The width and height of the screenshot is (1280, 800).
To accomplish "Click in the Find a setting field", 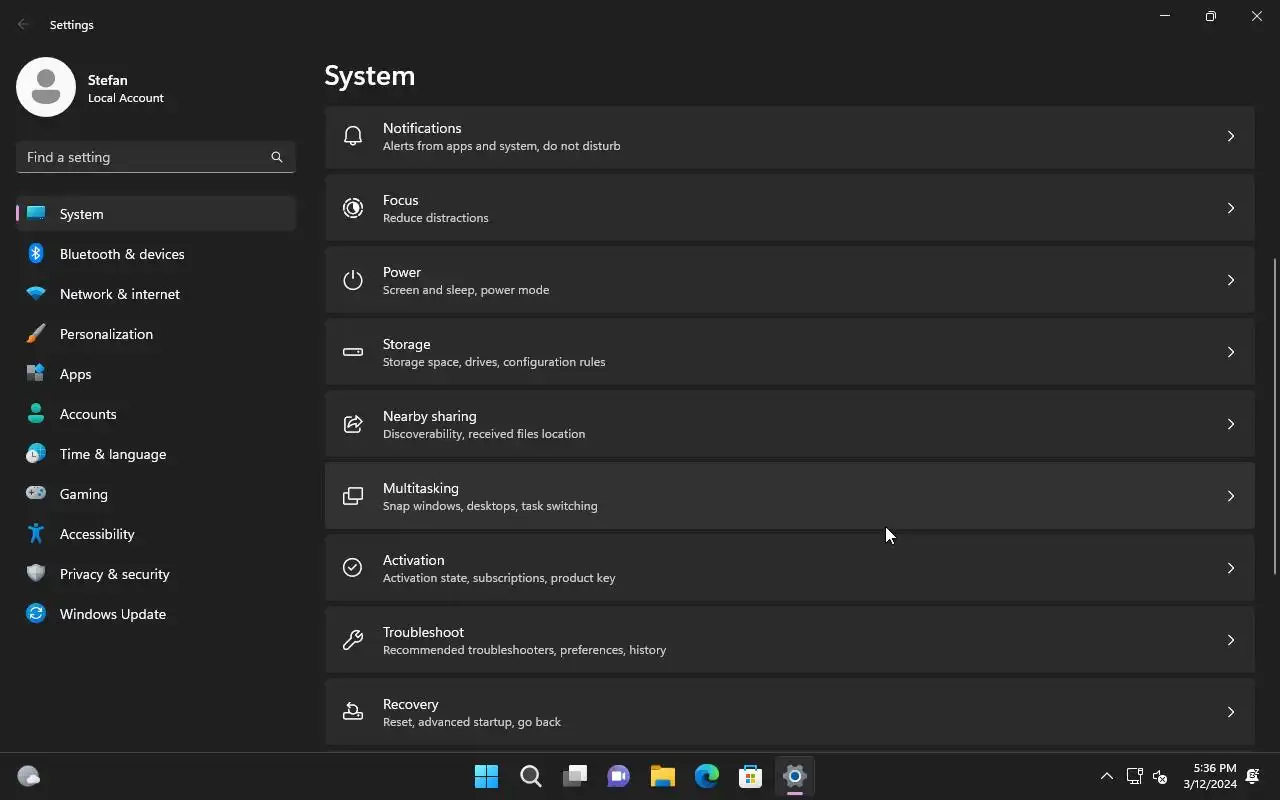I will (x=156, y=157).
